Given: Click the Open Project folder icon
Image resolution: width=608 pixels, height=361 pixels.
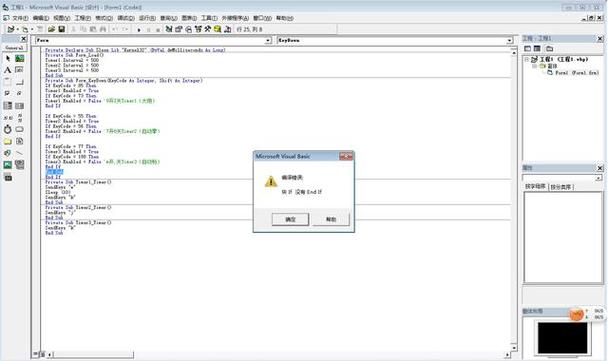Looking at the screenshot, I should [51, 29].
